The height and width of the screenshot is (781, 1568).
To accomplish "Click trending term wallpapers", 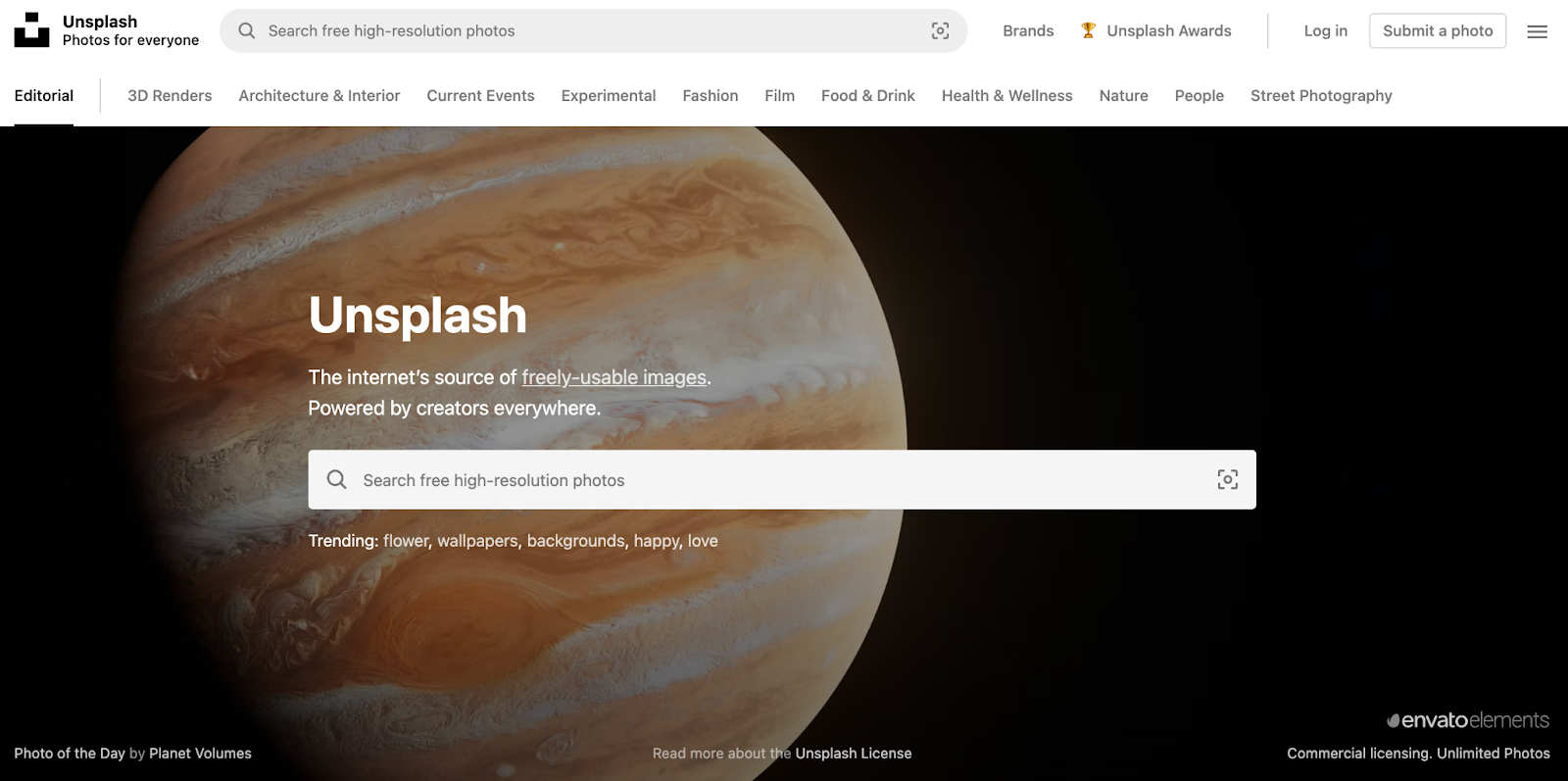I will point(477,541).
